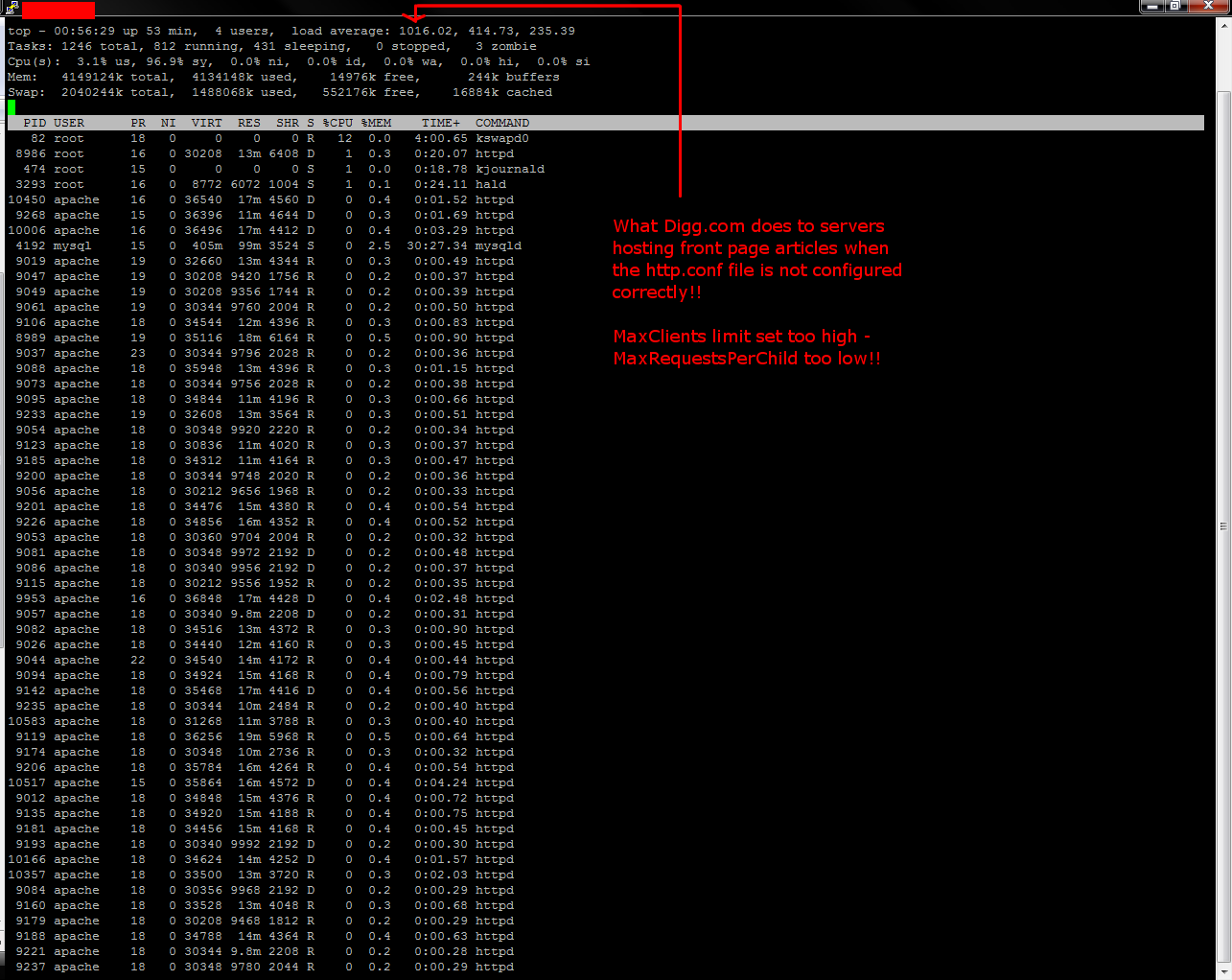Click the hald process name
This screenshot has width=1232, height=980.
(x=491, y=184)
